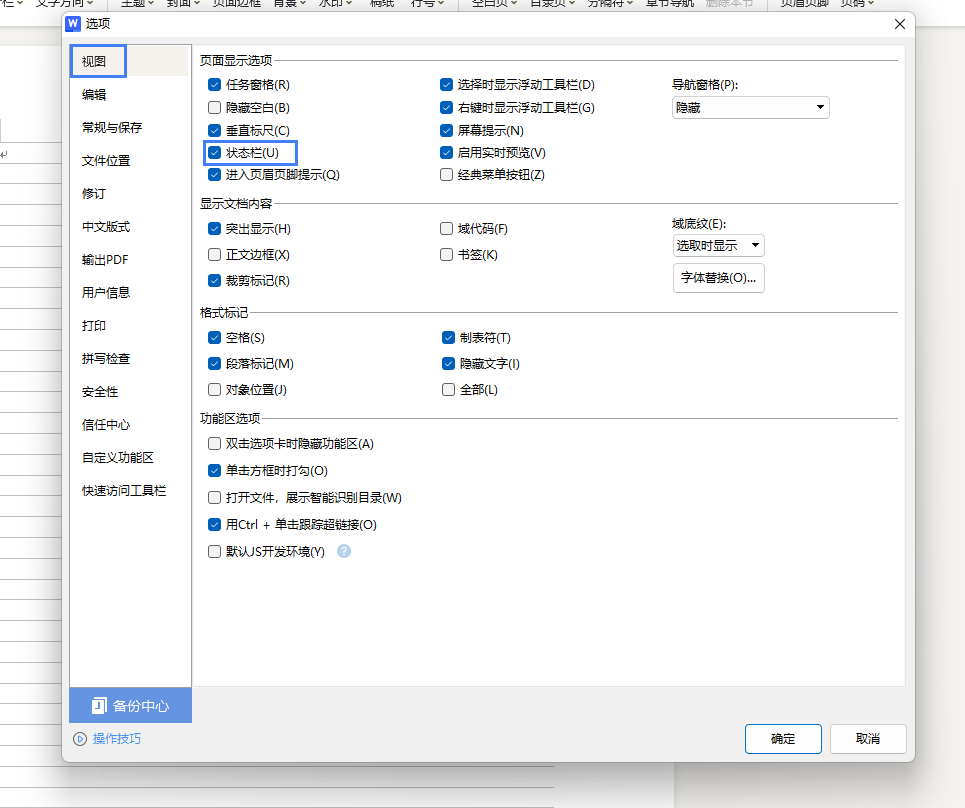Cancel the dialog with 取消
965x808 pixels.
coord(868,738)
